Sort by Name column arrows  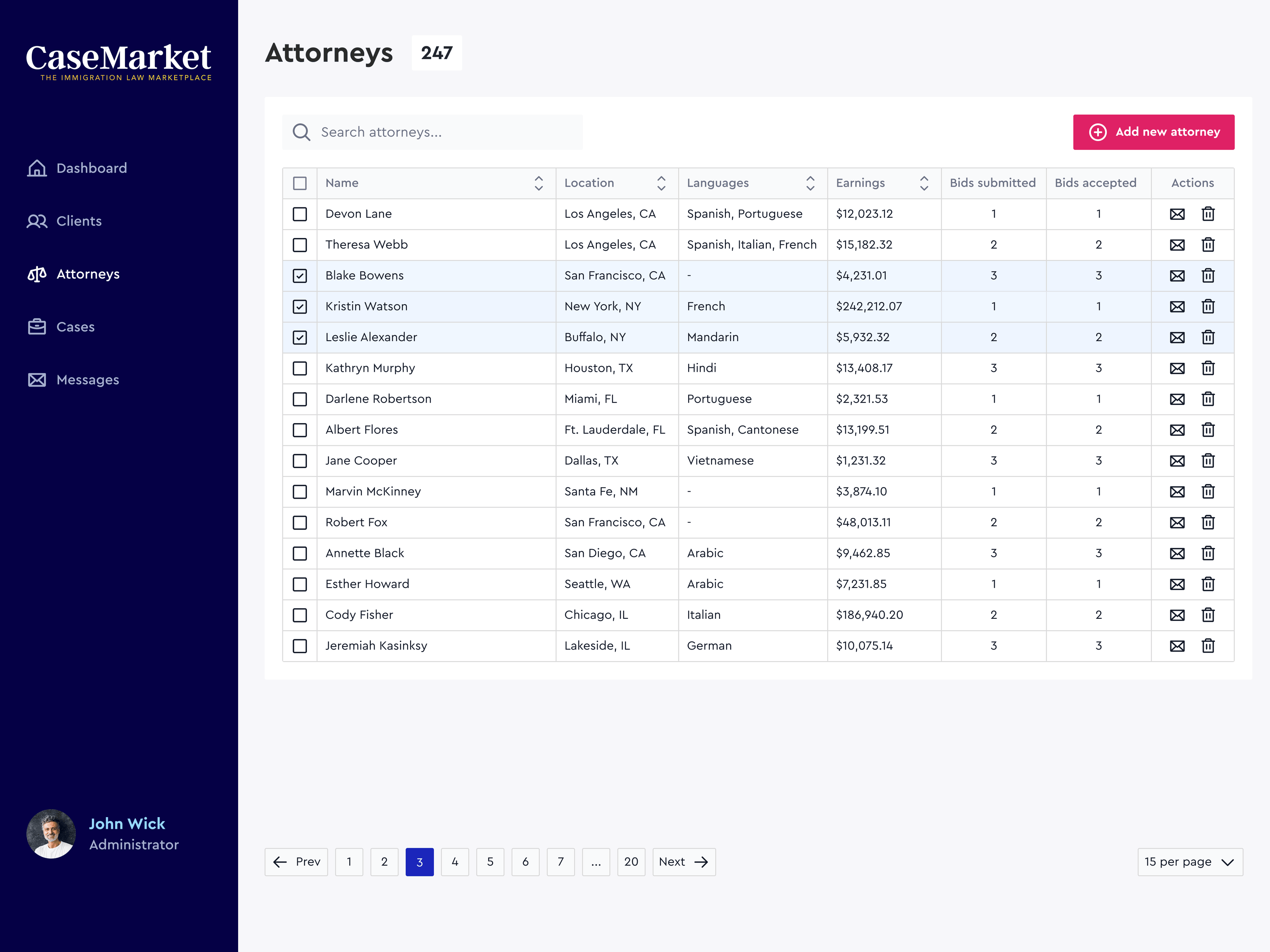click(538, 183)
